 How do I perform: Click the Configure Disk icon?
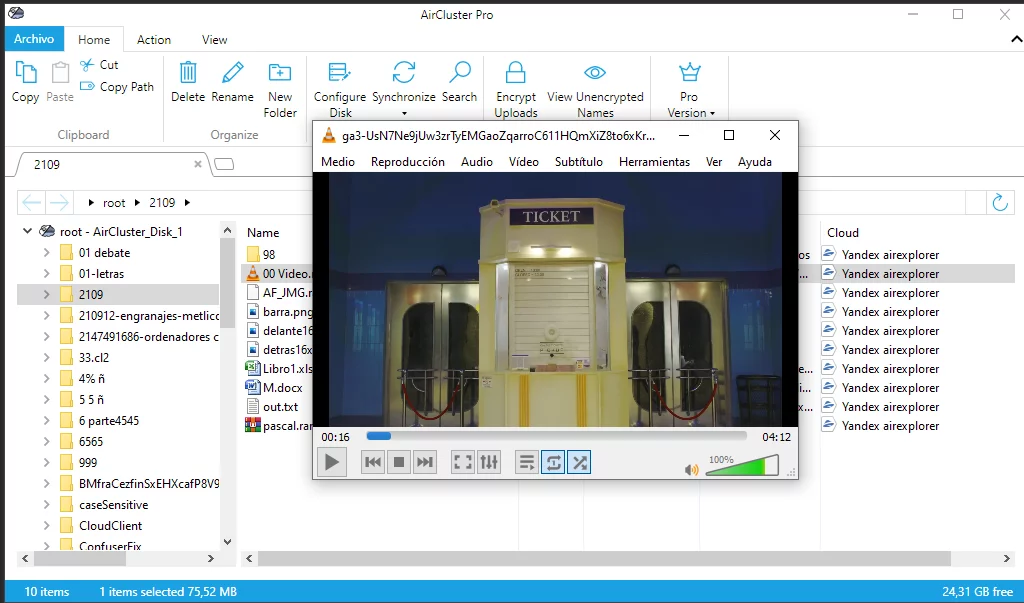click(340, 73)
